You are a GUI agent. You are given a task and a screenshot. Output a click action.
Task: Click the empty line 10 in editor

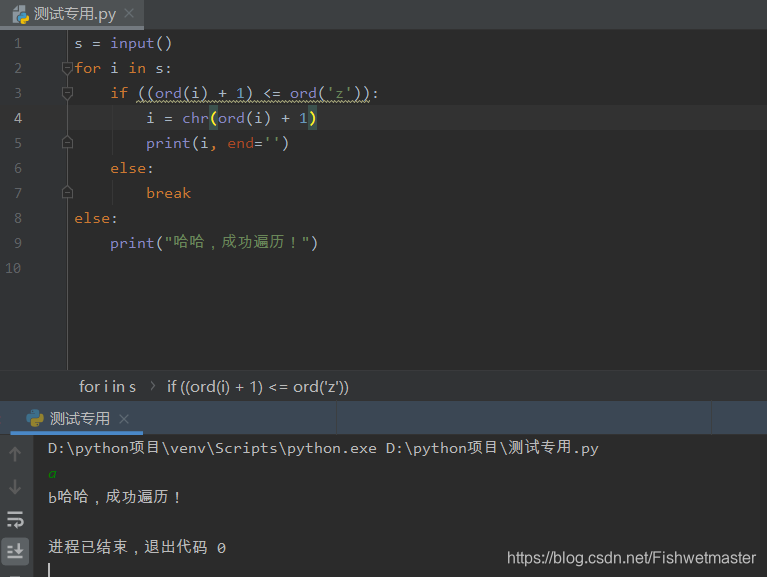pyautogui.click(x=416, y=268)
